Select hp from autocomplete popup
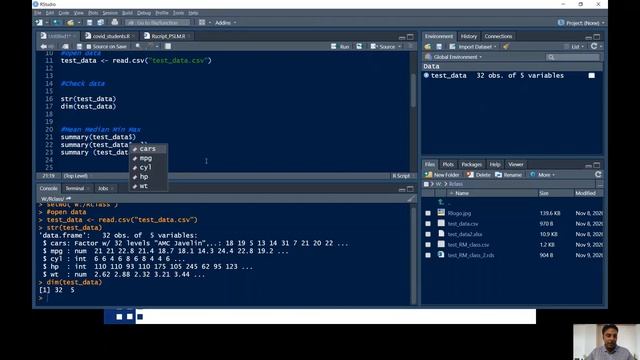 pos(148,177)
